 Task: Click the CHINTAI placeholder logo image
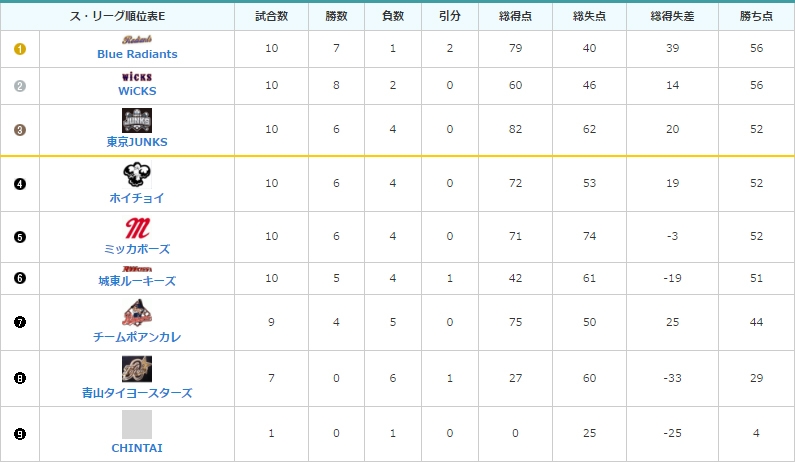point(137,424)
